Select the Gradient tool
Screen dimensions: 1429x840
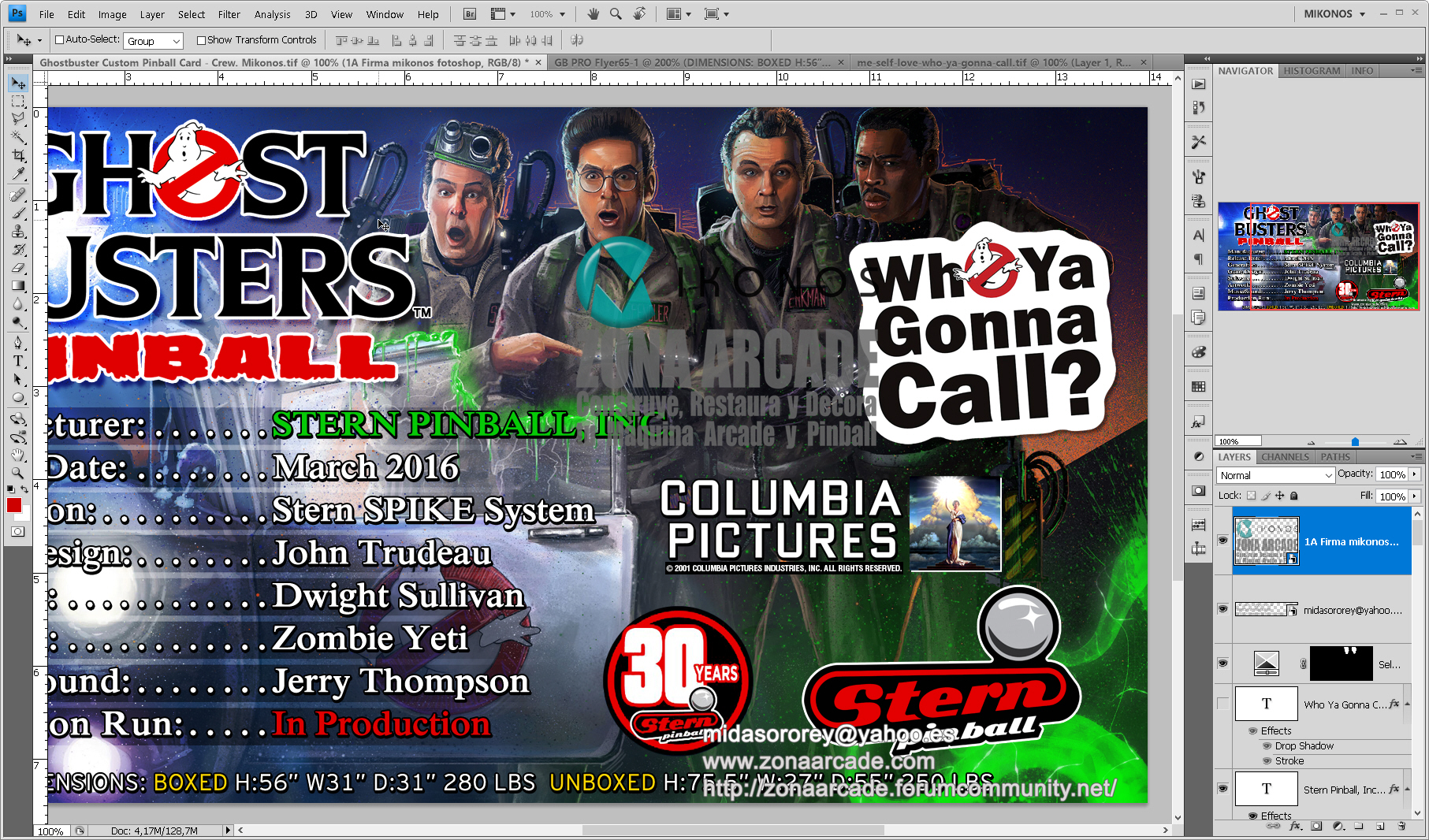(x=18, y=285)
